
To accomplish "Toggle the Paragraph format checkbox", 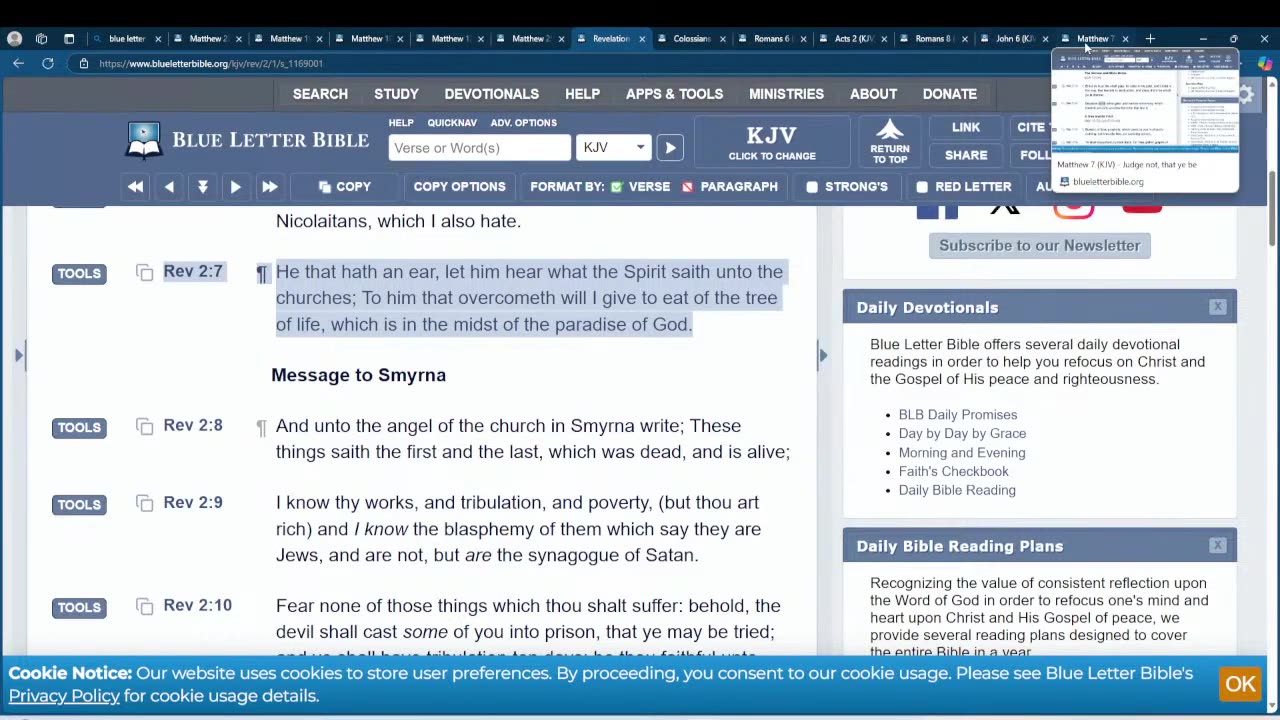I will point(688,187).
